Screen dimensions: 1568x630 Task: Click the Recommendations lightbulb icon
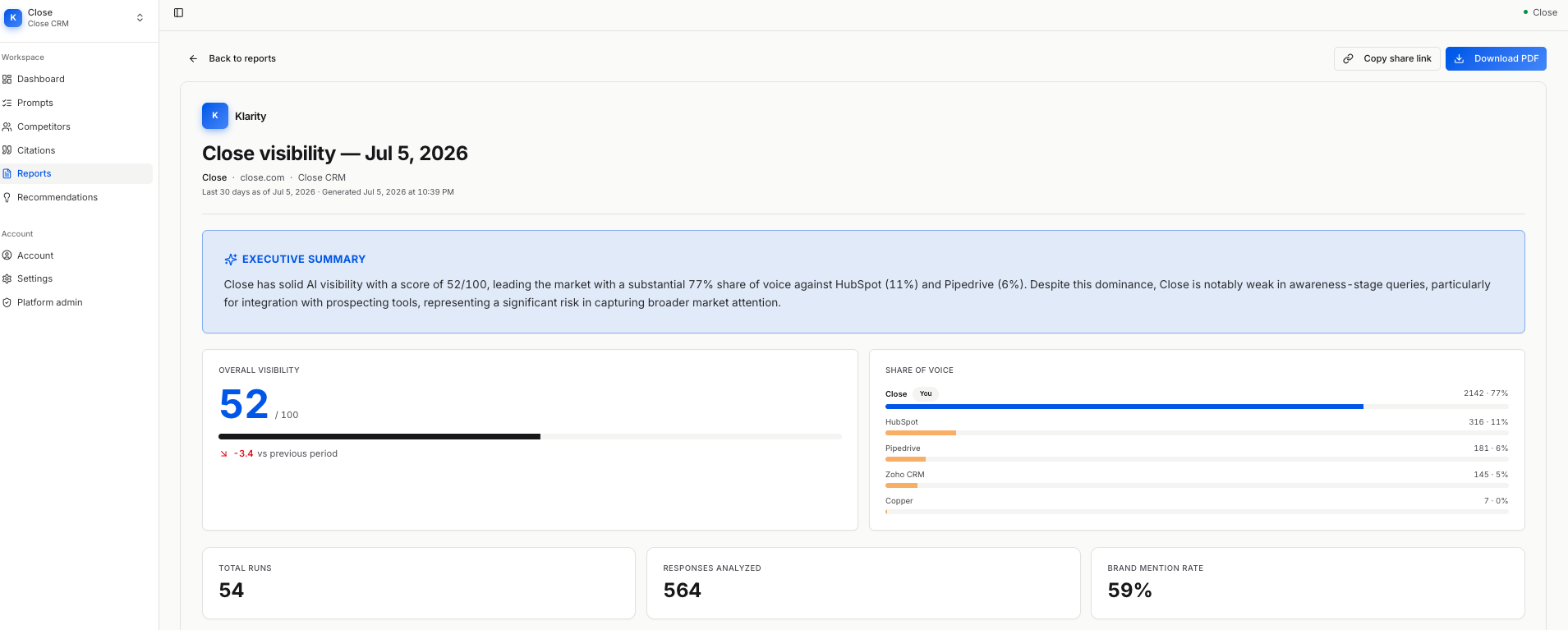7,197
